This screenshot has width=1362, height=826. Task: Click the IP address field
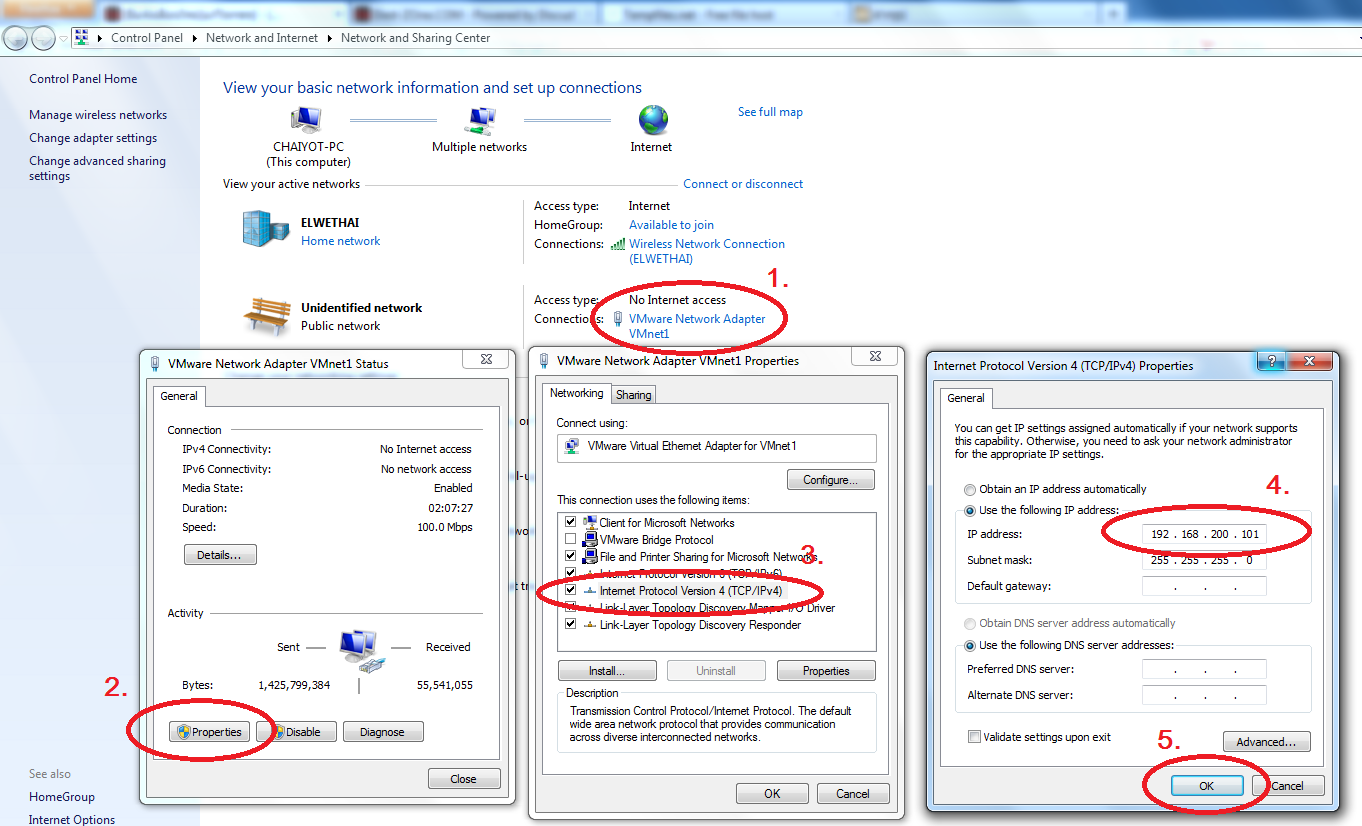[1204, 534]
